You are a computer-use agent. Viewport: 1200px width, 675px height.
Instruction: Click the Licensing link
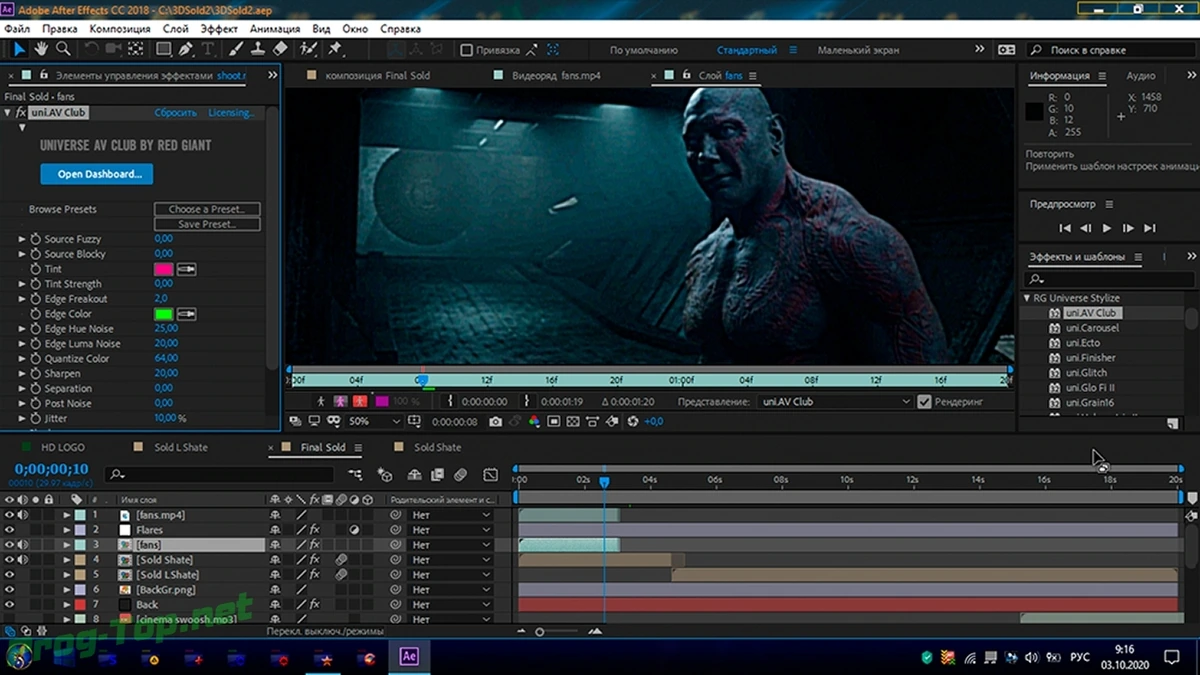(x=231, y=113)
